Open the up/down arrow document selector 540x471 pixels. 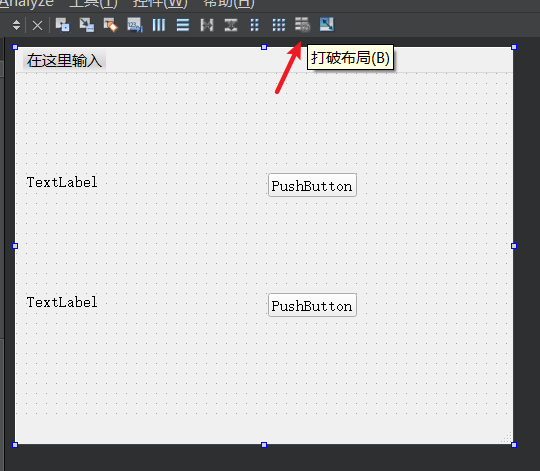point(16,25)
